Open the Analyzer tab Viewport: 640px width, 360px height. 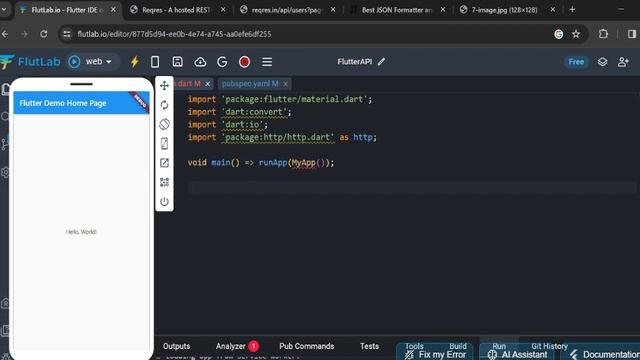(x=230, y=346)
